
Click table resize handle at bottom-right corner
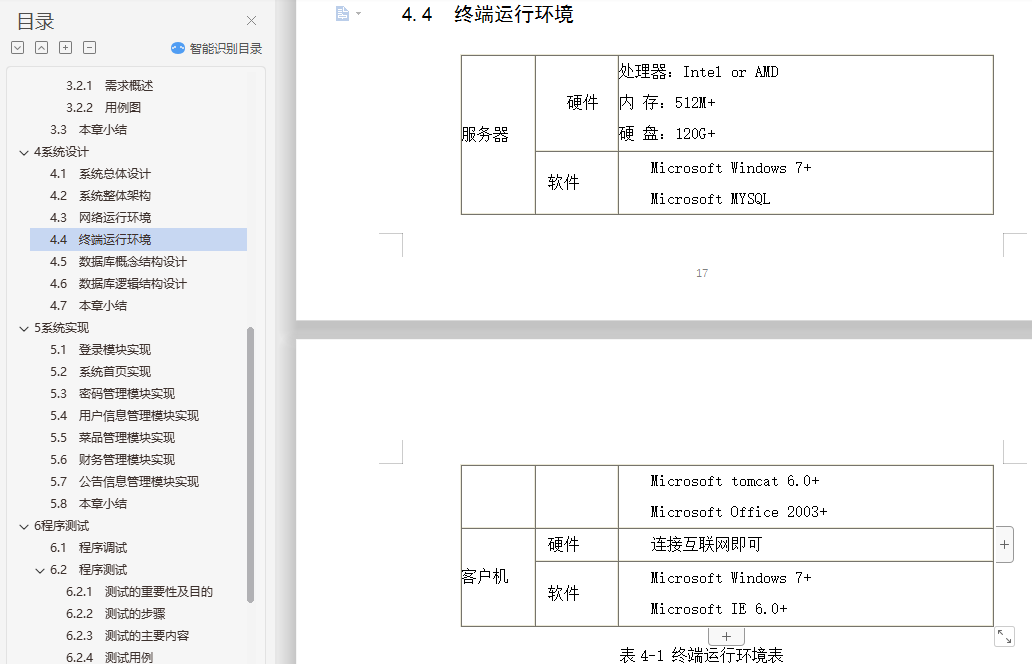1004,636
